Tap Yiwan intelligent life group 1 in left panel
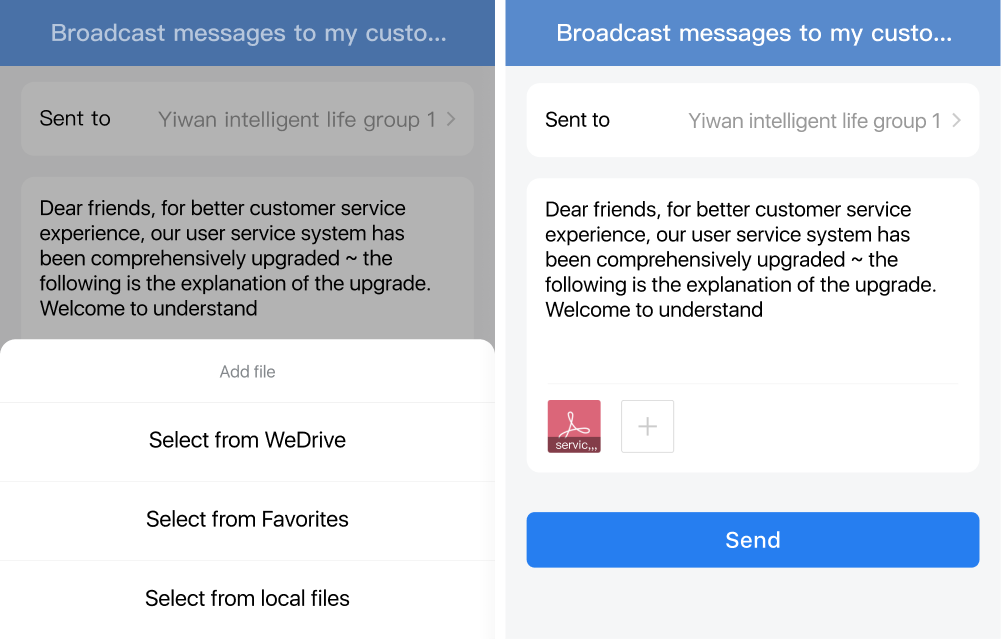 (297, 119)
